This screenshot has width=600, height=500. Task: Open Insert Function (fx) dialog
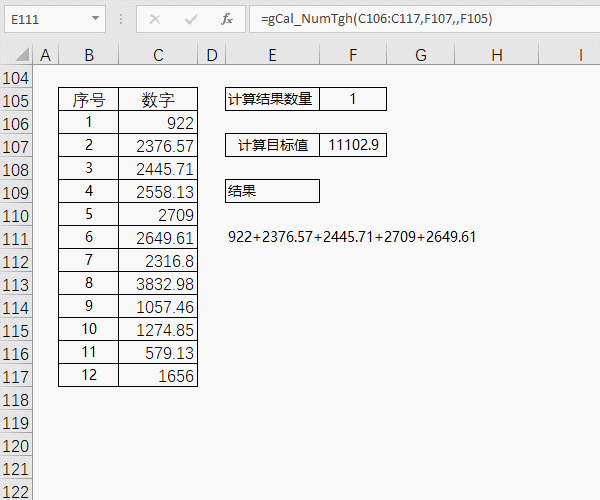[227, 19]
